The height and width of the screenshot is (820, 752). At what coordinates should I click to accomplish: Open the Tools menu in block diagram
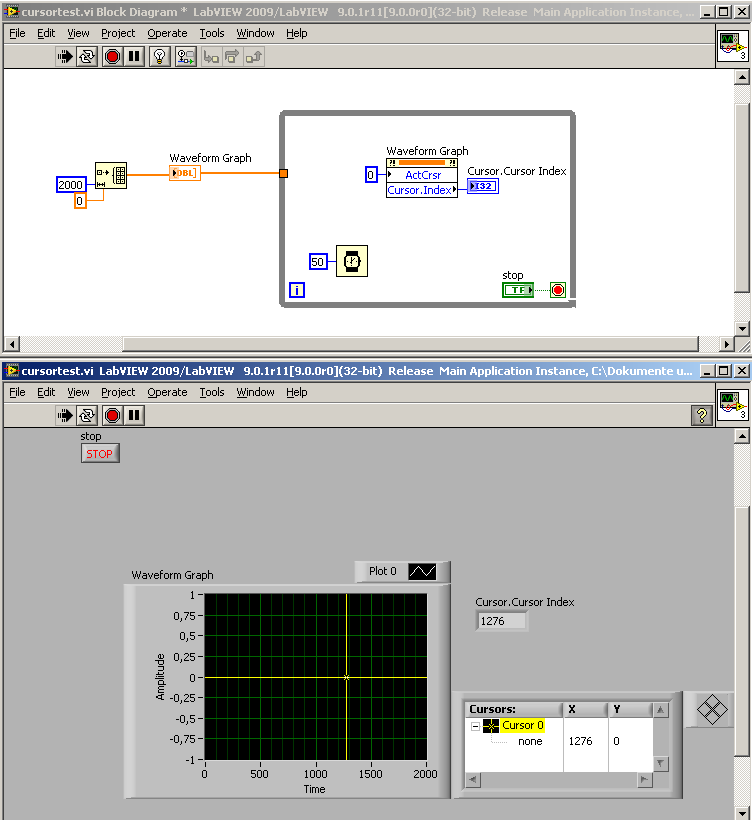212,33
